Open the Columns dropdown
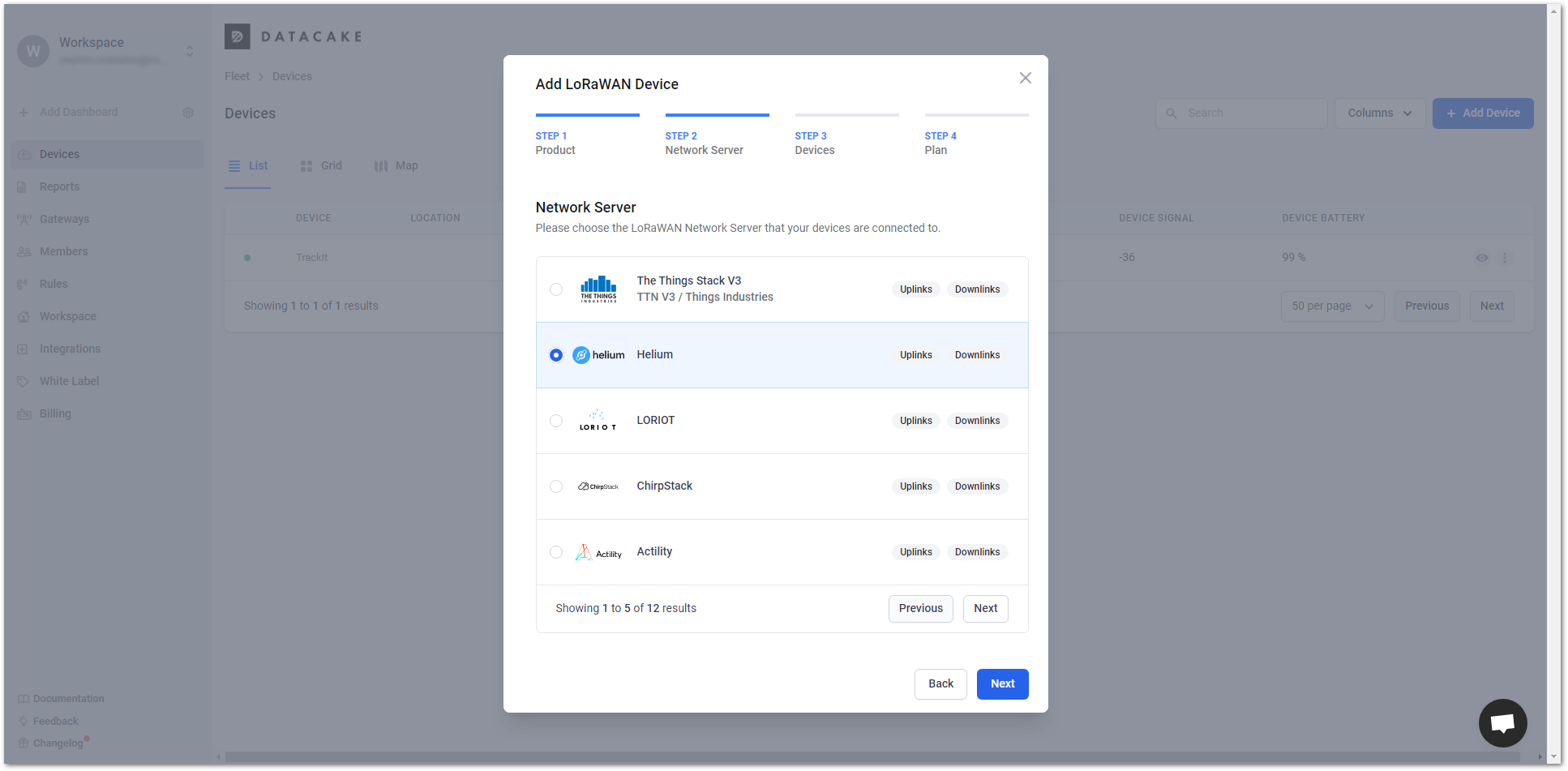Image resolution: width=1568 pixels, height=771 pixels. [1379, 114]
